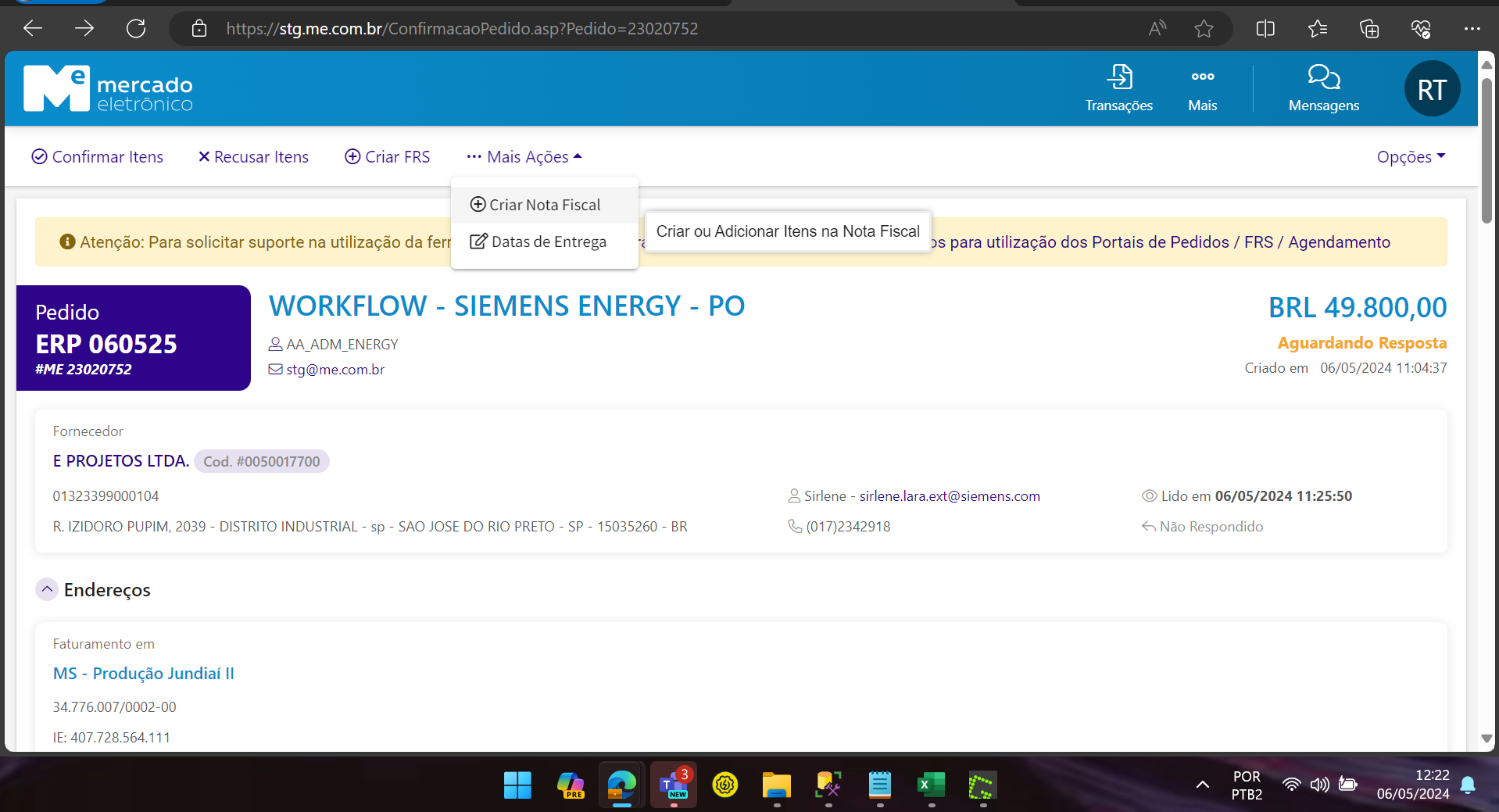Open the Opções dropdown
1499x812 pixels.
(x=1411, y=157)
